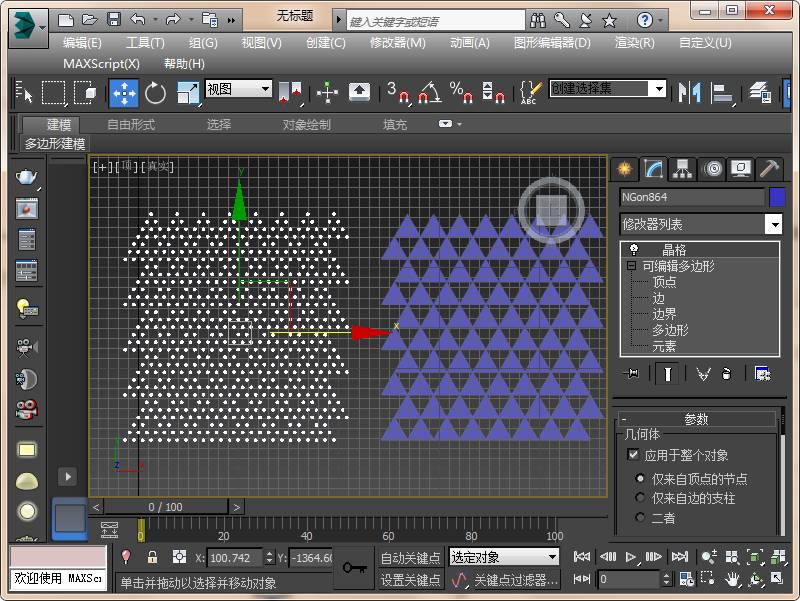Select the 边界 sub-object level
Viewport: 800px width, 601px height.
click(664, 314)
